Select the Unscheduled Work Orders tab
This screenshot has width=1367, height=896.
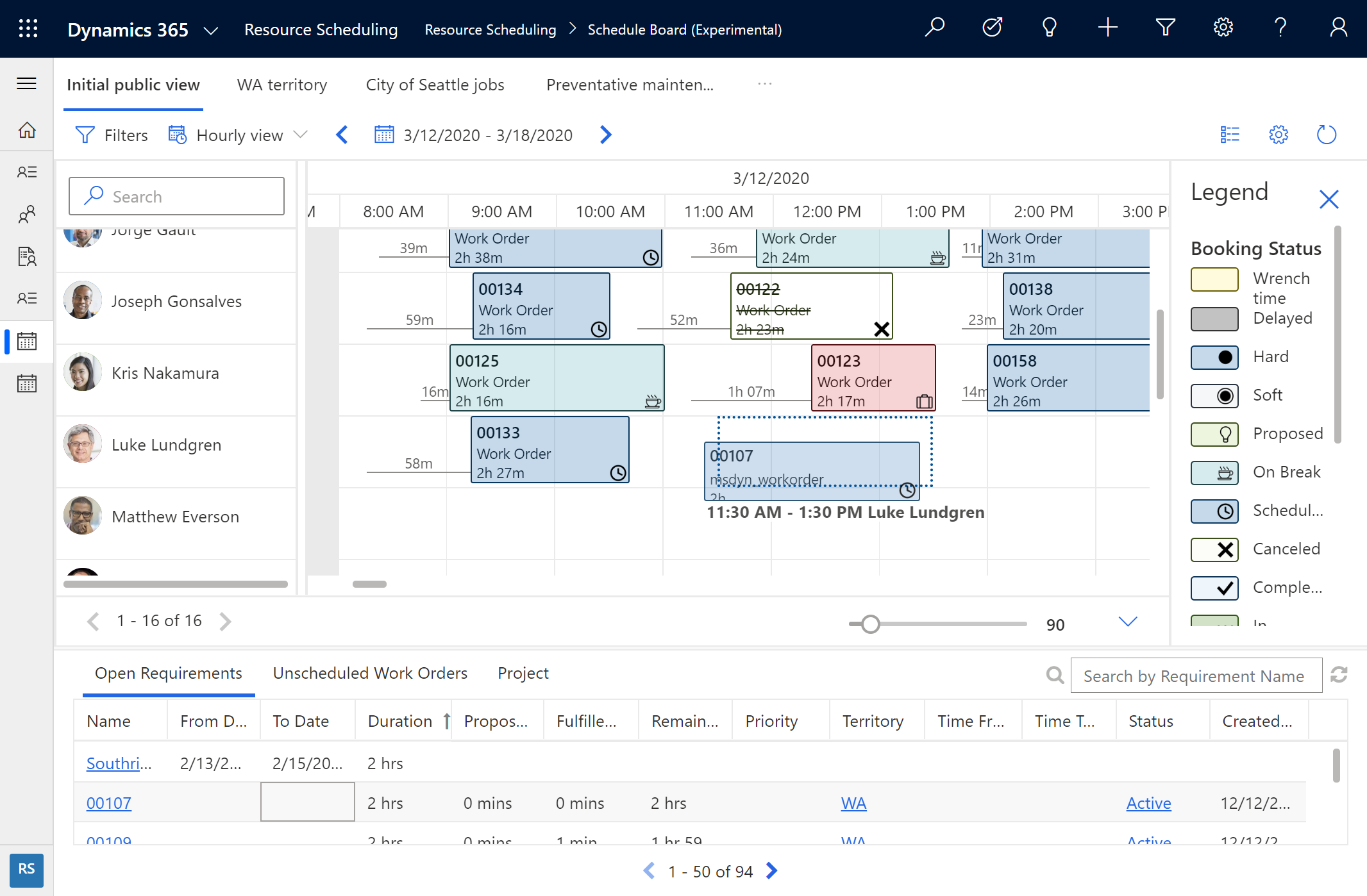click(370, 672)
